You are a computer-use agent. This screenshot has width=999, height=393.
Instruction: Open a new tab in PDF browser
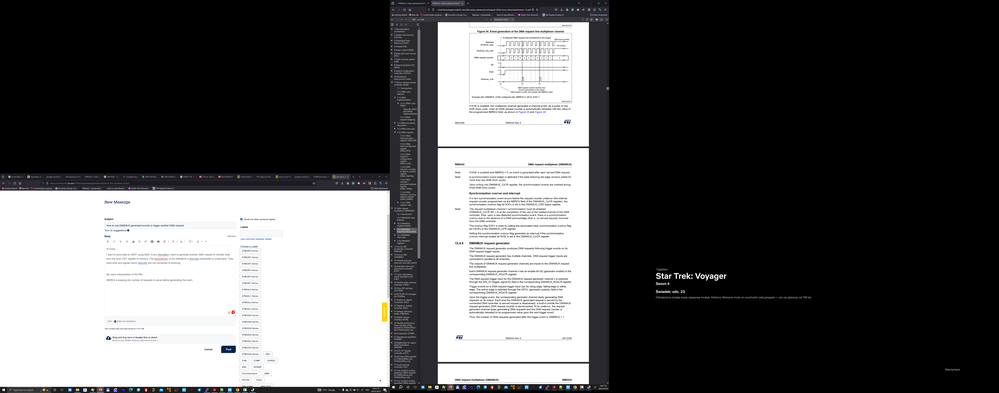click(468, 3)
